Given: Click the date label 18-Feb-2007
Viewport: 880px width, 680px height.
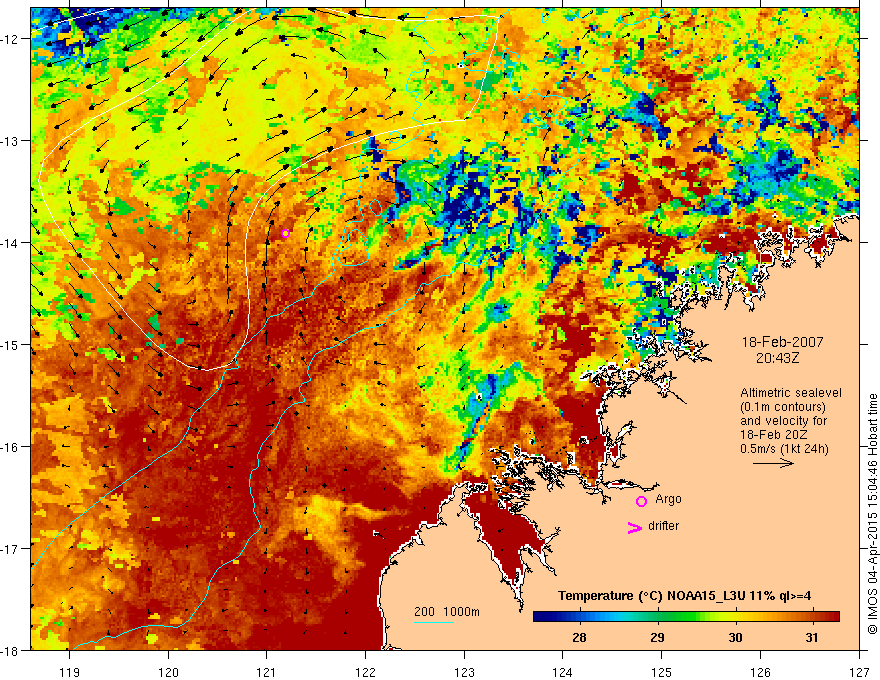Looking at the screenshot, I should coord(782,342).
